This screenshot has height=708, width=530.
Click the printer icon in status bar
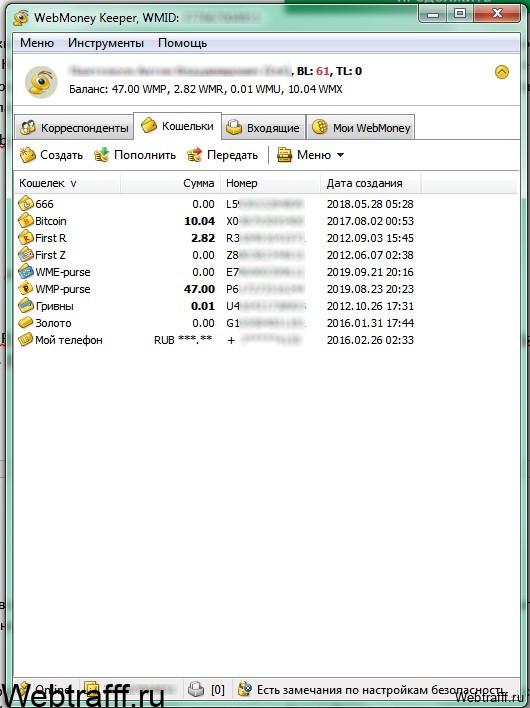196,689
